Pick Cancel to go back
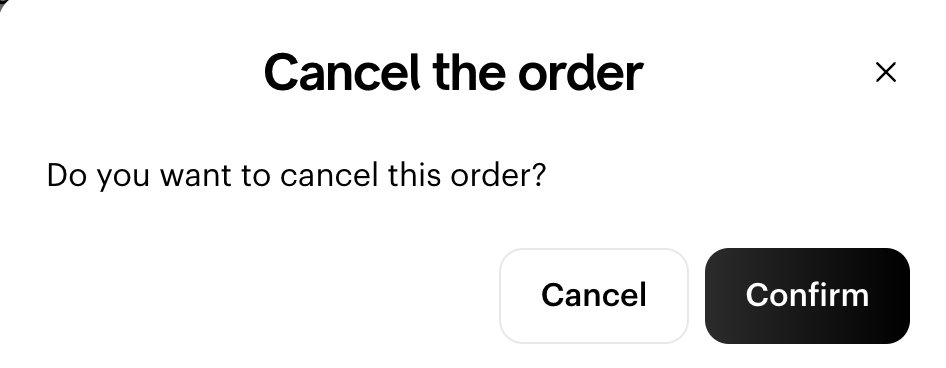946x368 pixels. 594,296
